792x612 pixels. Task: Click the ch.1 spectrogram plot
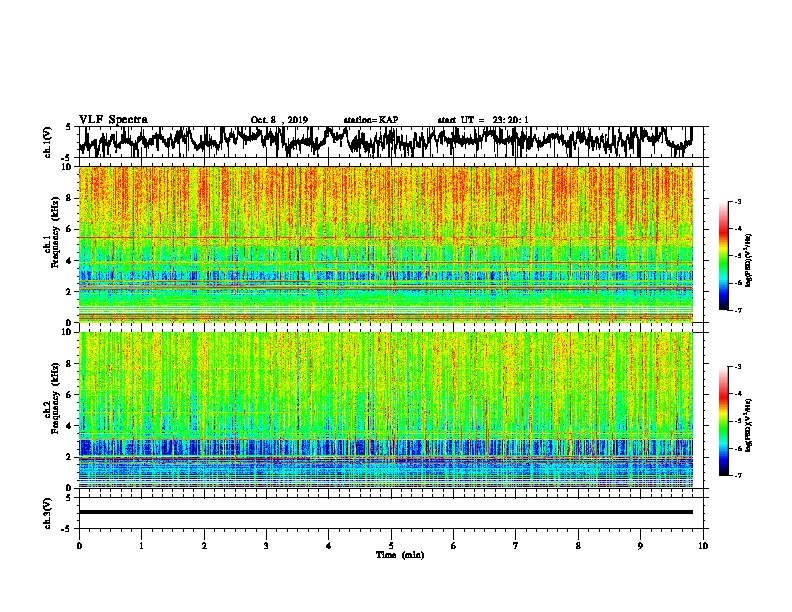point(386,244)
